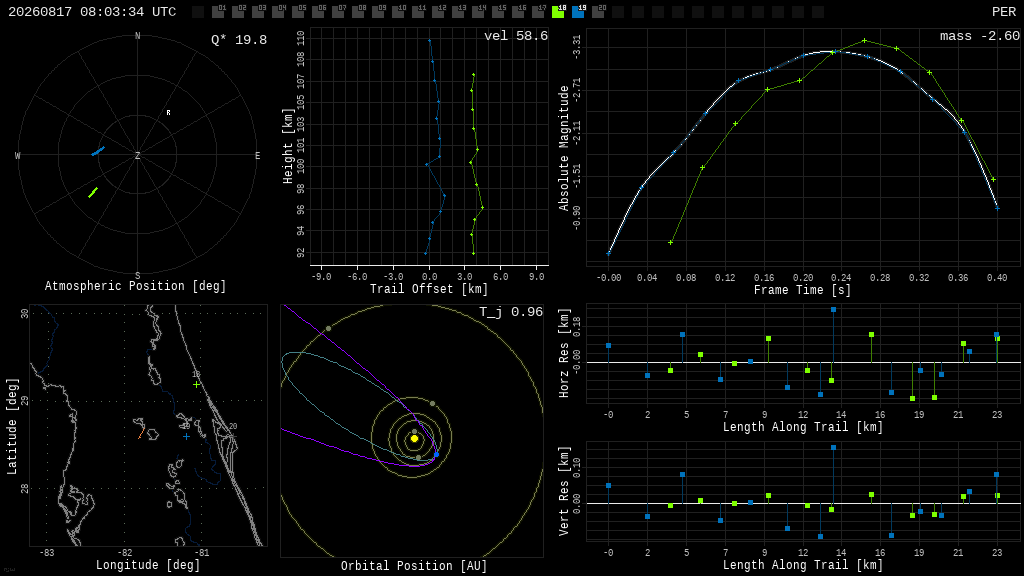The image size is (1024, 576).
Task: Click the PER shower label
Action: [x=1004, y=12]
